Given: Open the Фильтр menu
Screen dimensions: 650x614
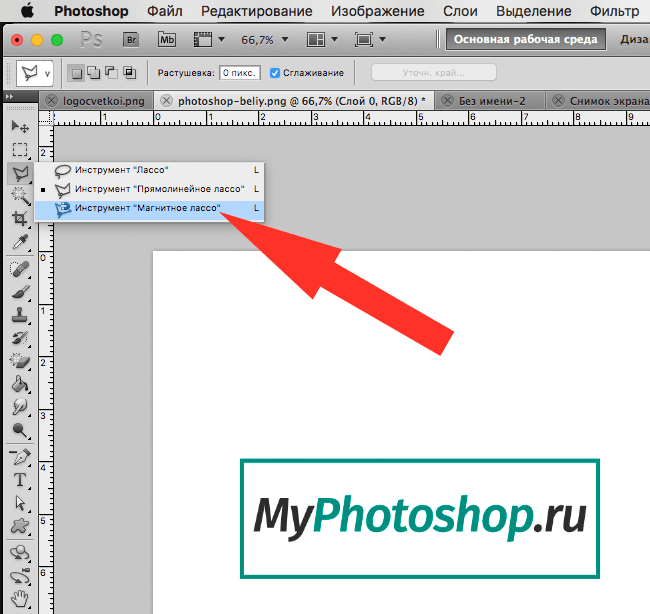Looking at the screenshot, I should pyautogui.click(x=614, y=12).
